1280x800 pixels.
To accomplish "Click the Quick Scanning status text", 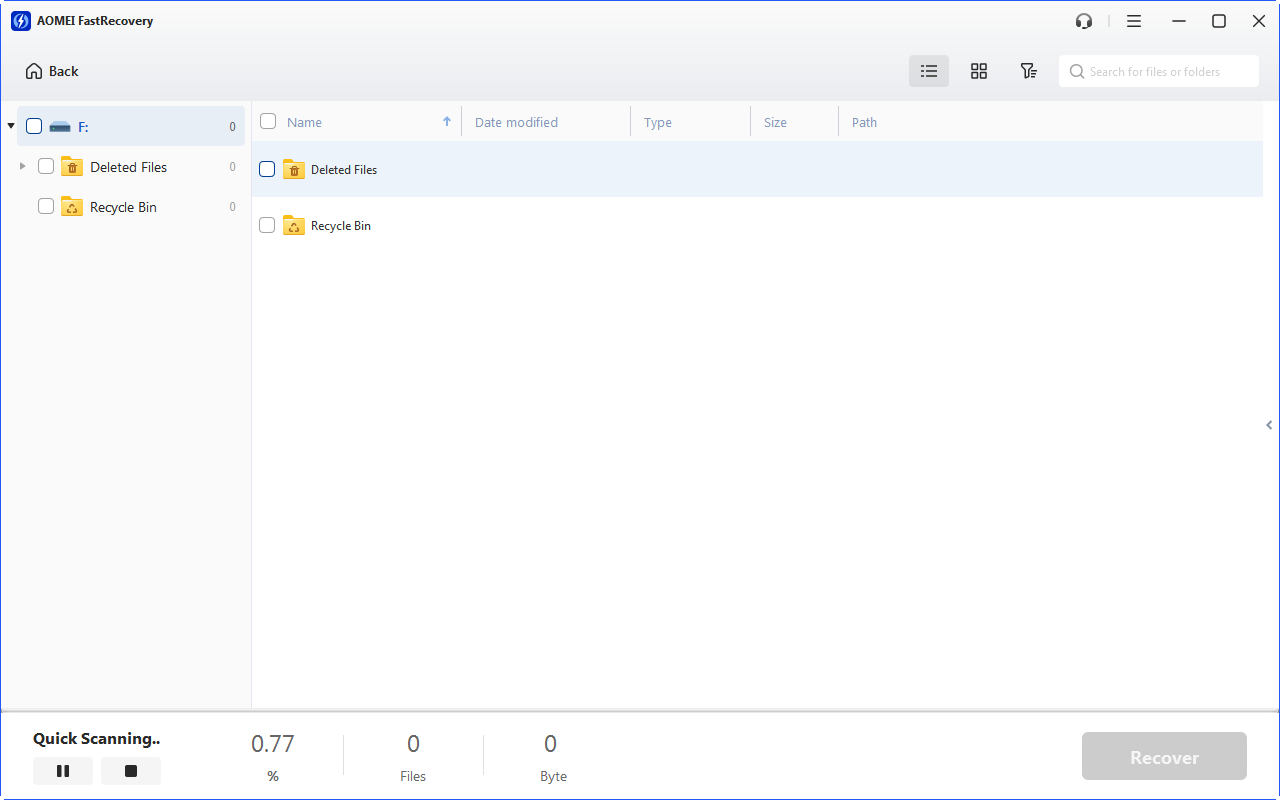I will [97, 739].
